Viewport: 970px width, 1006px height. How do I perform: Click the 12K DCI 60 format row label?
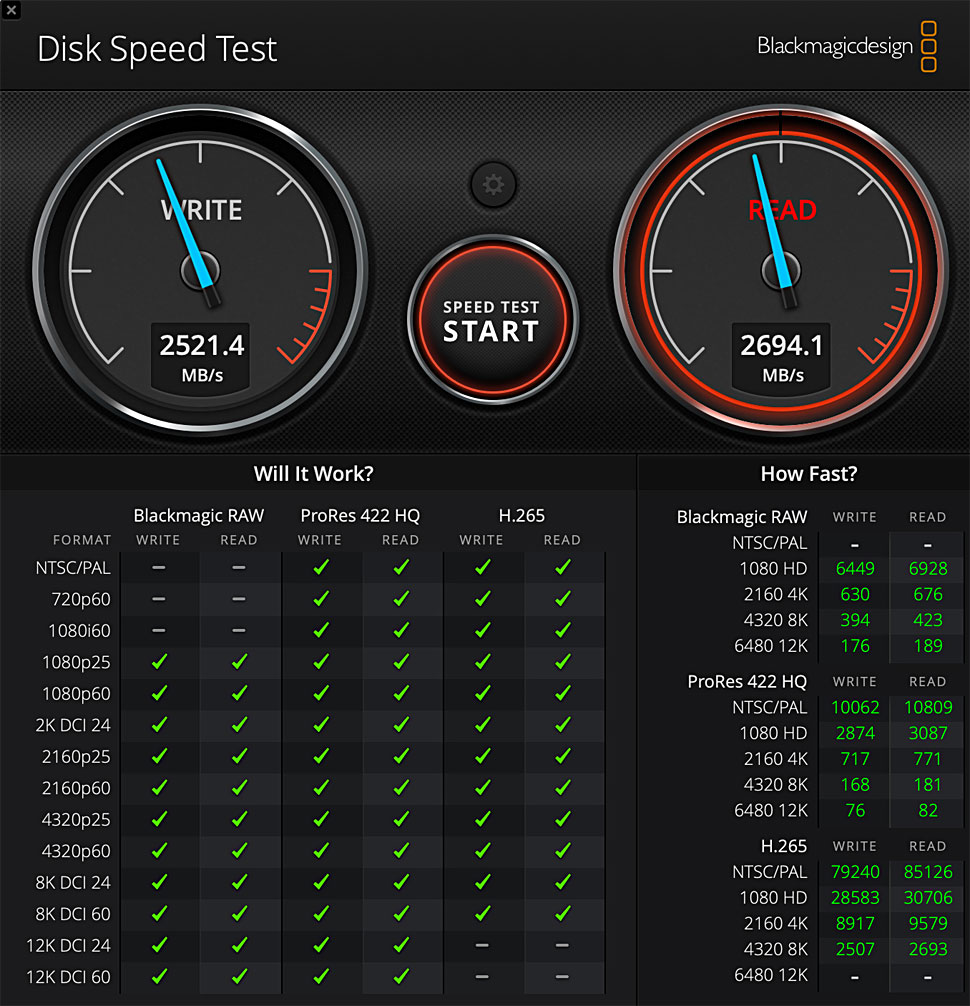coord(68,976)
